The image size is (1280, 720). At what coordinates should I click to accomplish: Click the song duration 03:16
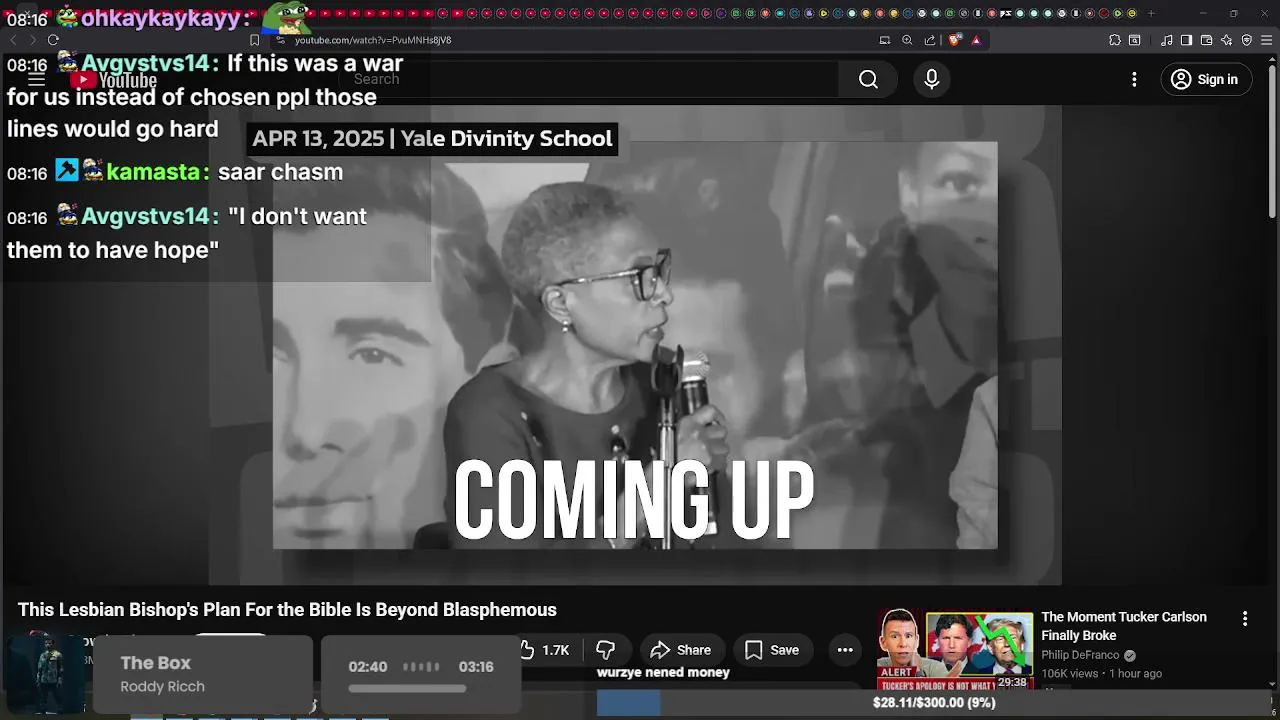click(x=476, y=667)
